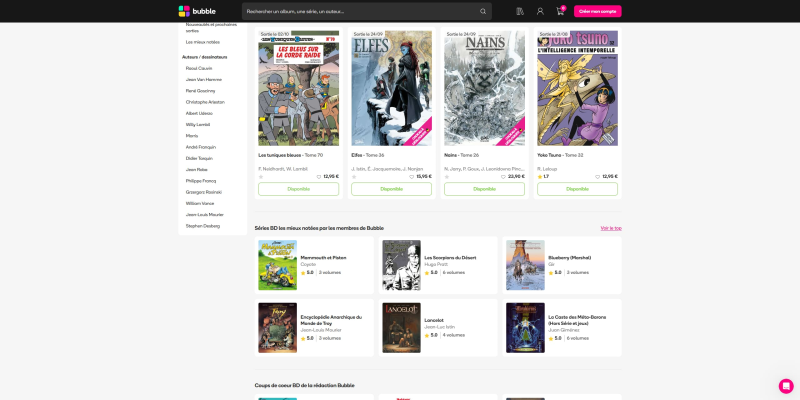Open the shopping cart icon
The image size is (800, 400).
point(560,11)
